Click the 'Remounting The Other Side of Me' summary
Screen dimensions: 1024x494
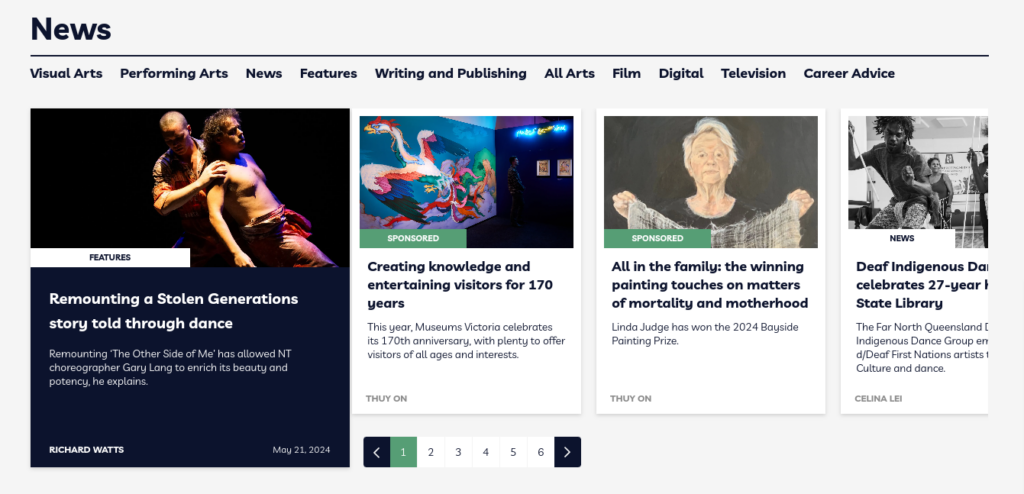[170, 368]
